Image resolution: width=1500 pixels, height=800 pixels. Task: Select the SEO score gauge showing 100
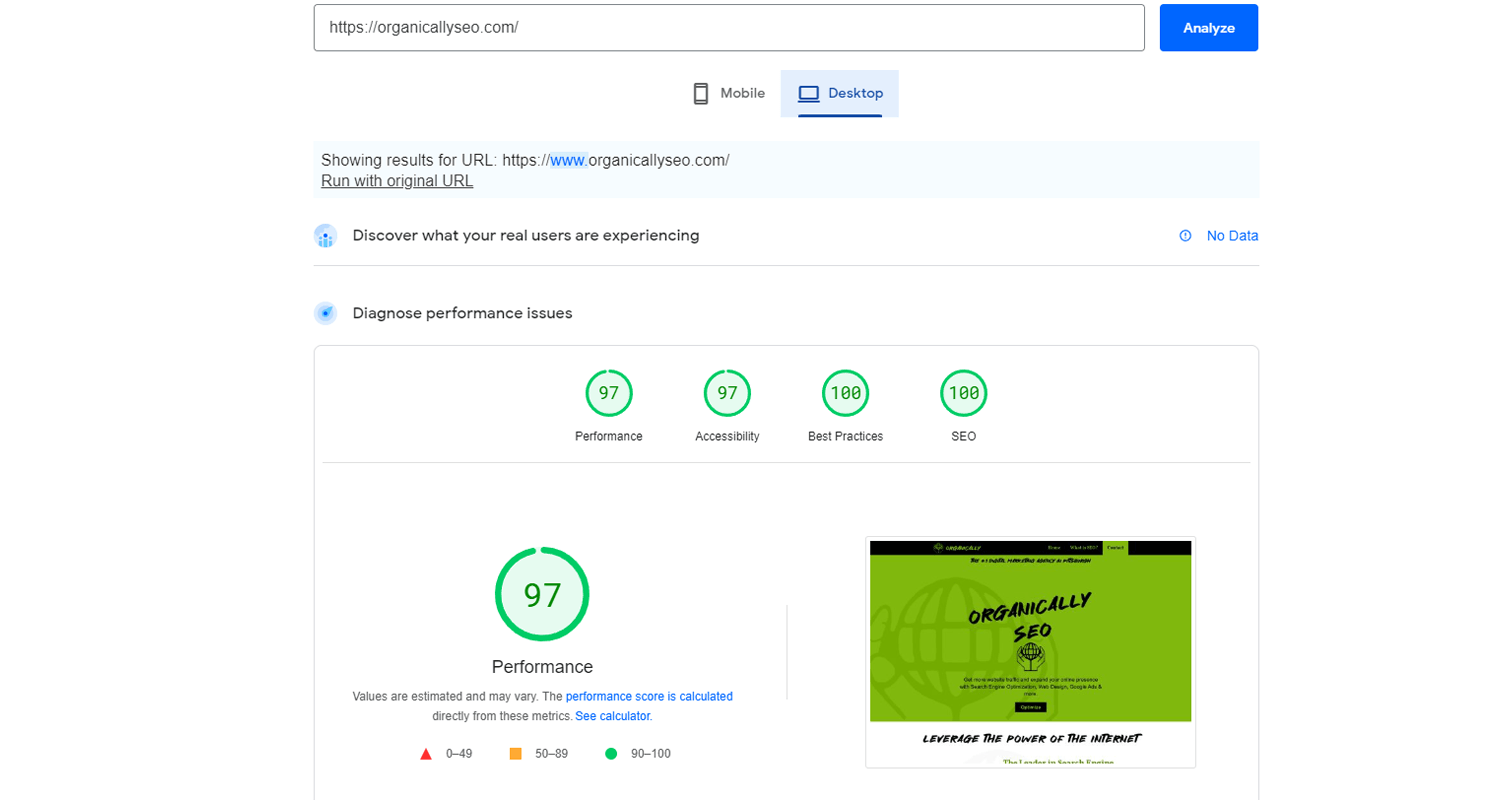tap(963, 393)
